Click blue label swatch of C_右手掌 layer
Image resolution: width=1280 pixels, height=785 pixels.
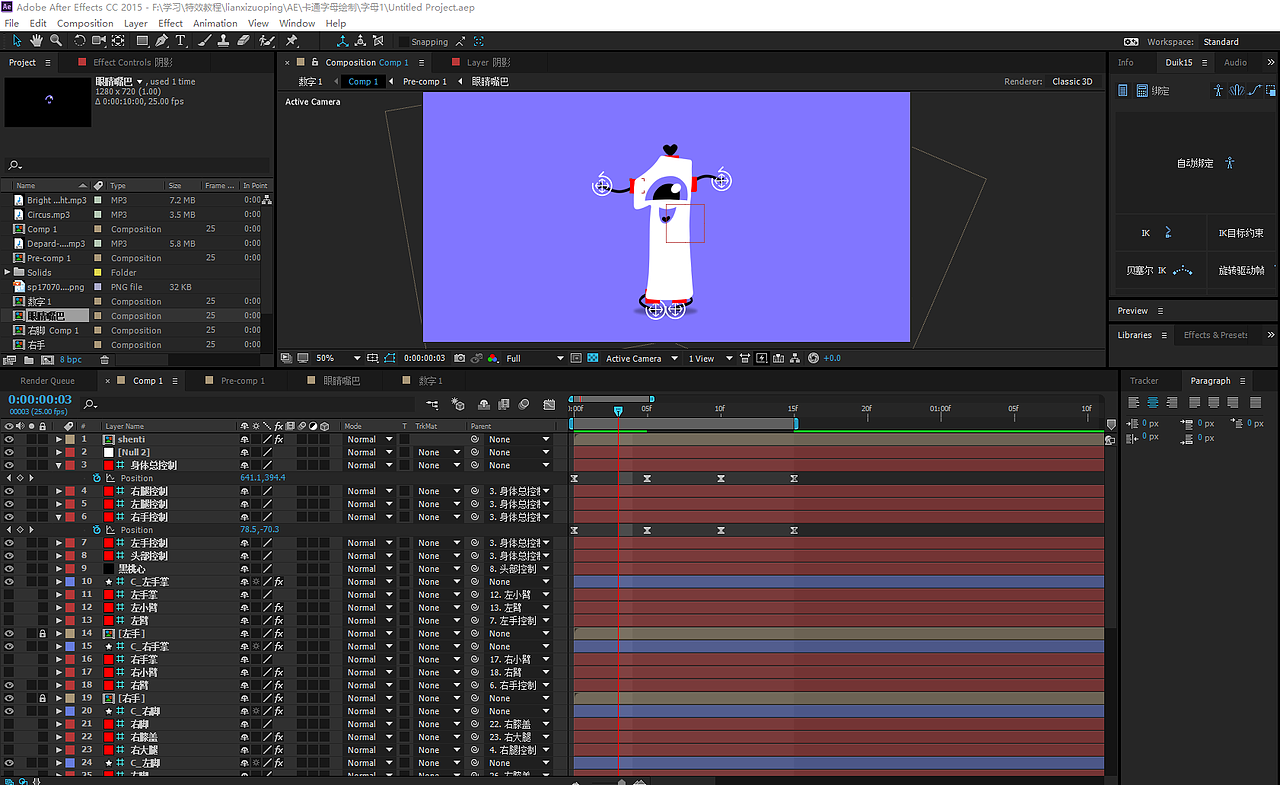(x=70, y=647)
